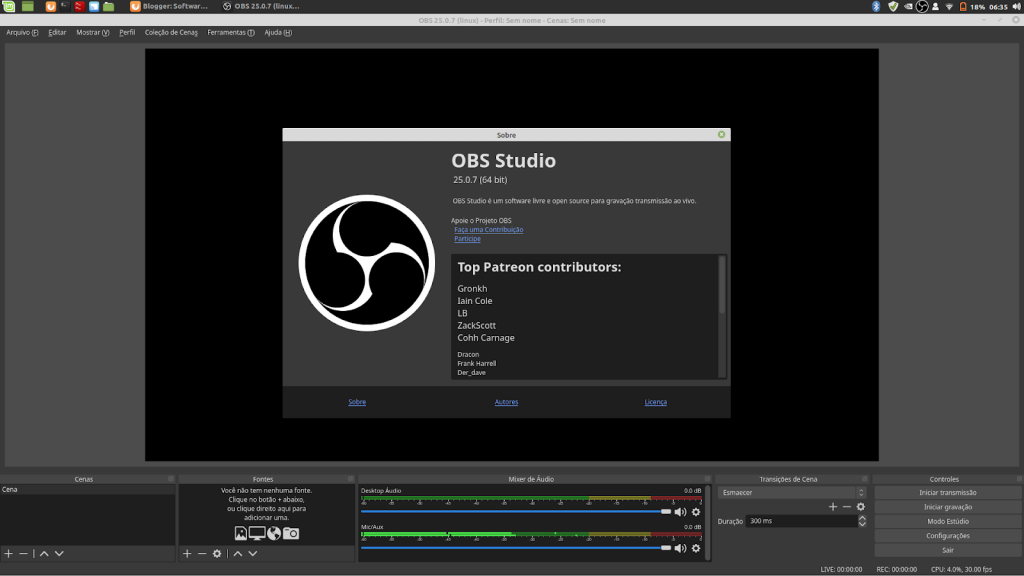Viewport: 1024px width, 576px height.
Task: Mute the Mic/Aux speaker
Action: [680, 548]
